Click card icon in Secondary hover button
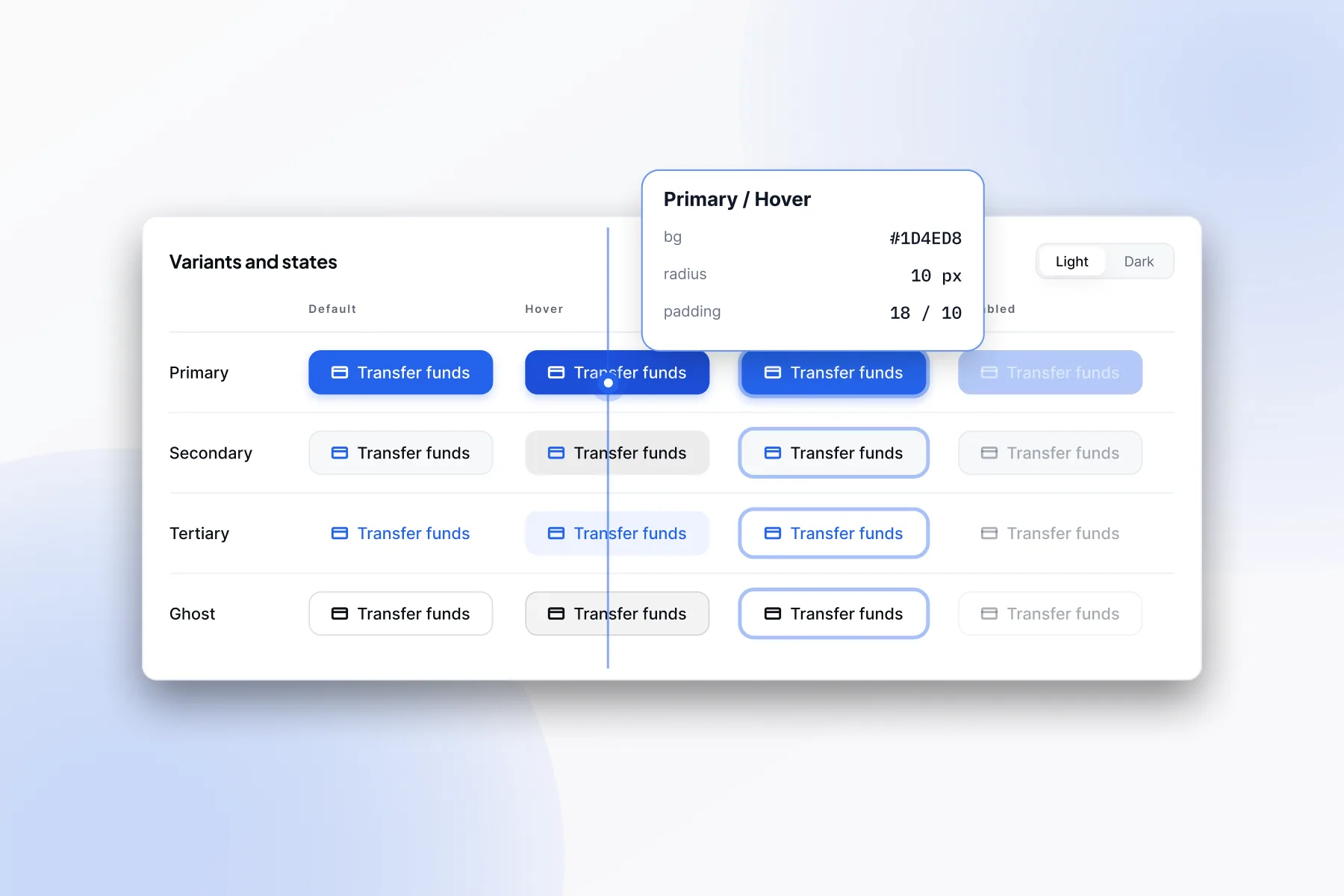1344x896 pixels. point(556,453)
